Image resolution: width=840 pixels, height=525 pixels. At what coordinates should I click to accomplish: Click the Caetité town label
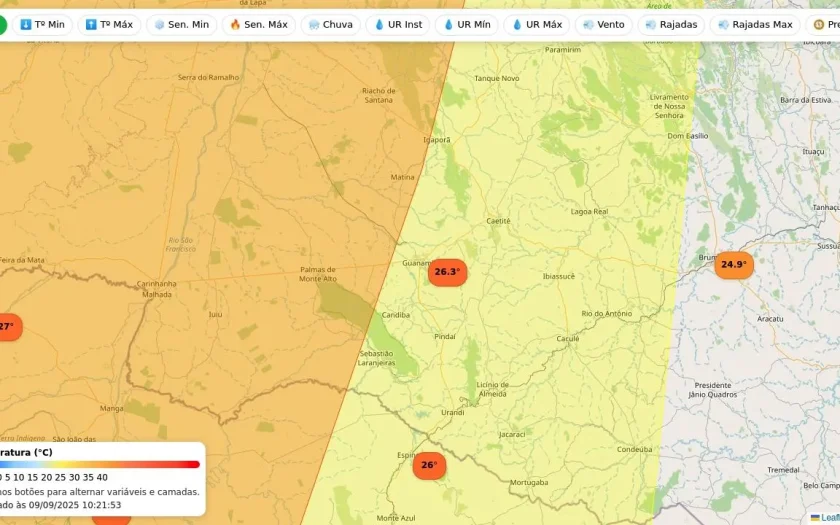(x=498, y=221)
